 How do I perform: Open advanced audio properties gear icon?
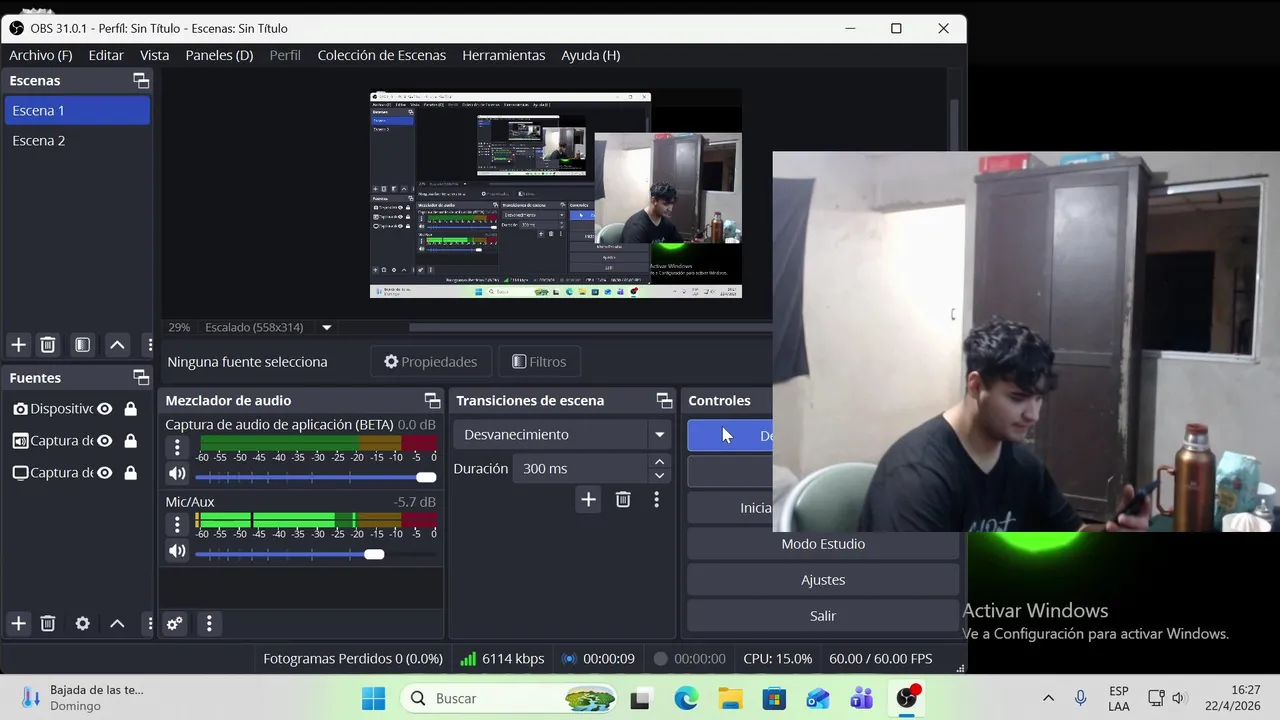coord(175,624)
